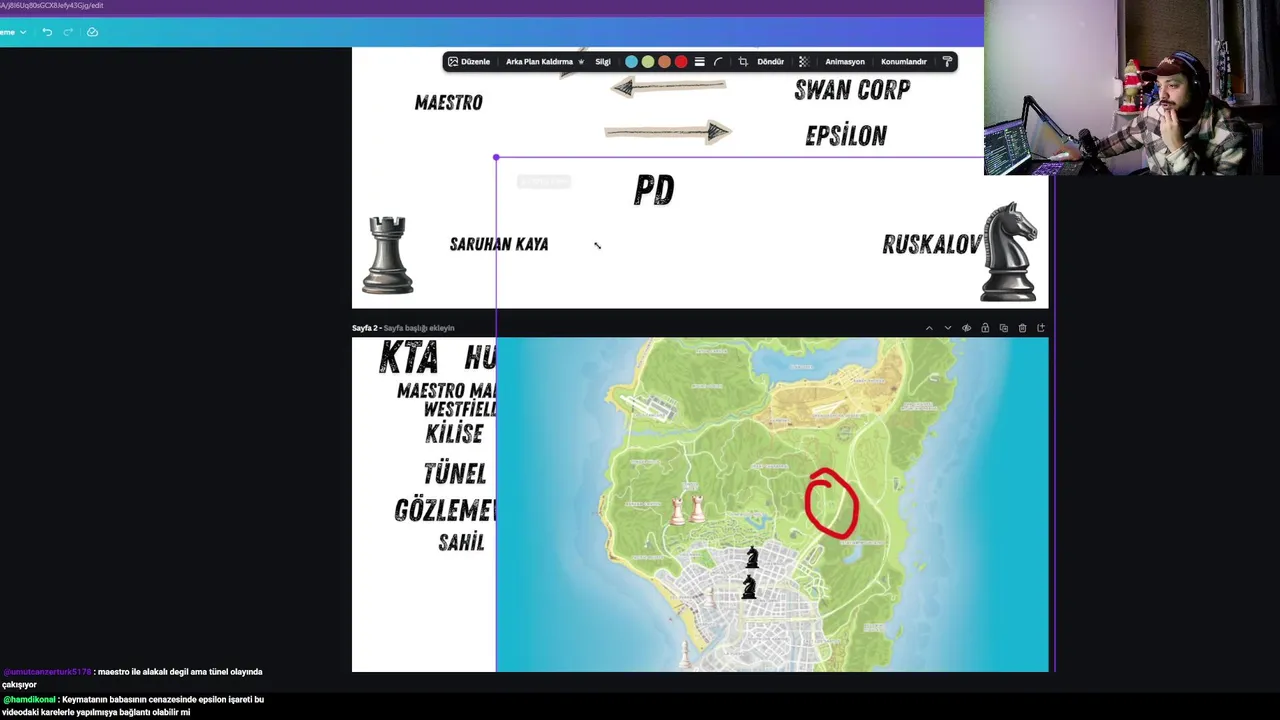Click username hamdikonal in chat
Image resolution: width=1280 pixels, height=720 pixels.
tap(30, 700)
